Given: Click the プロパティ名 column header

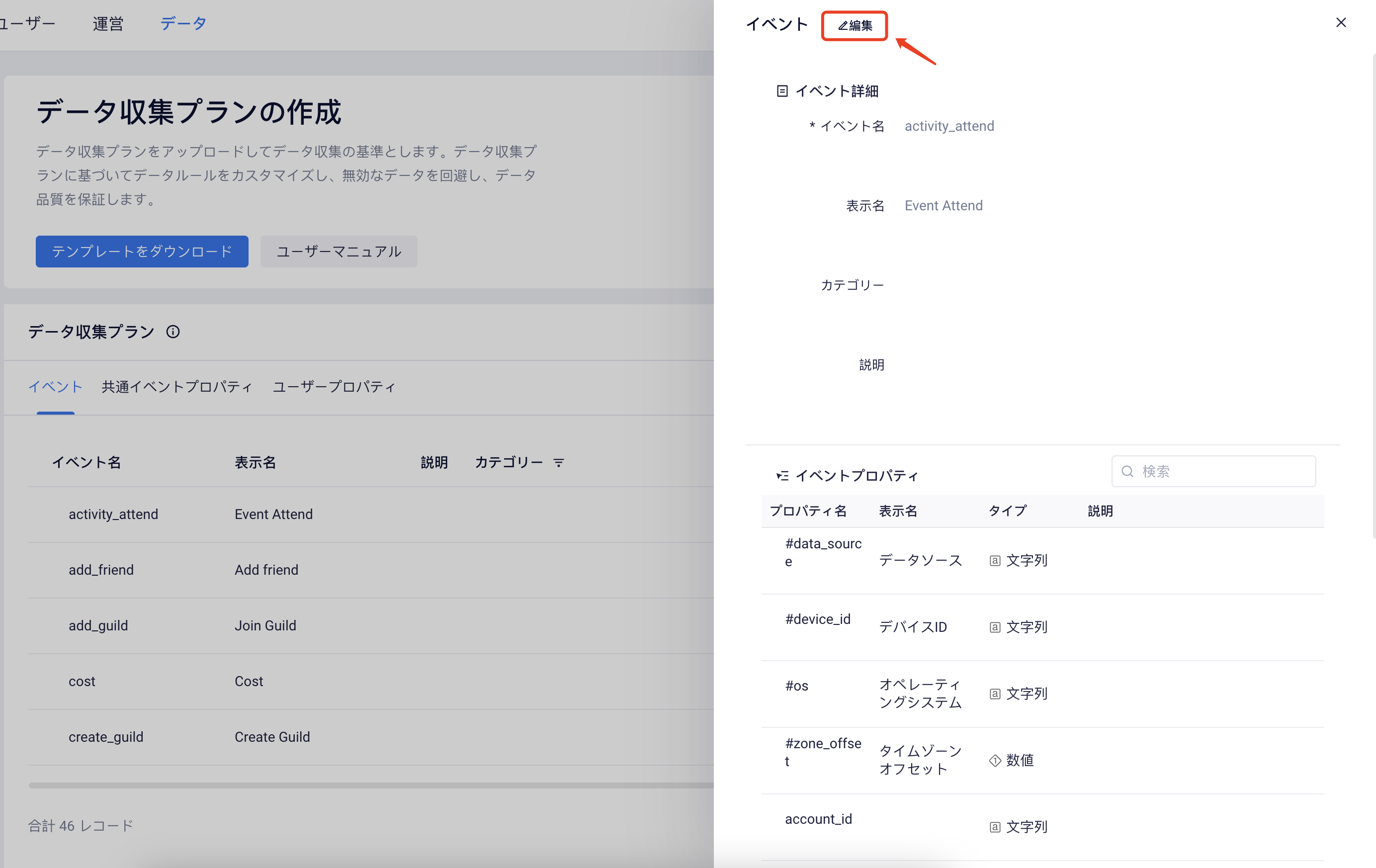Looking at the screenshot, I should pyautogui.click(x=808, y=511).
